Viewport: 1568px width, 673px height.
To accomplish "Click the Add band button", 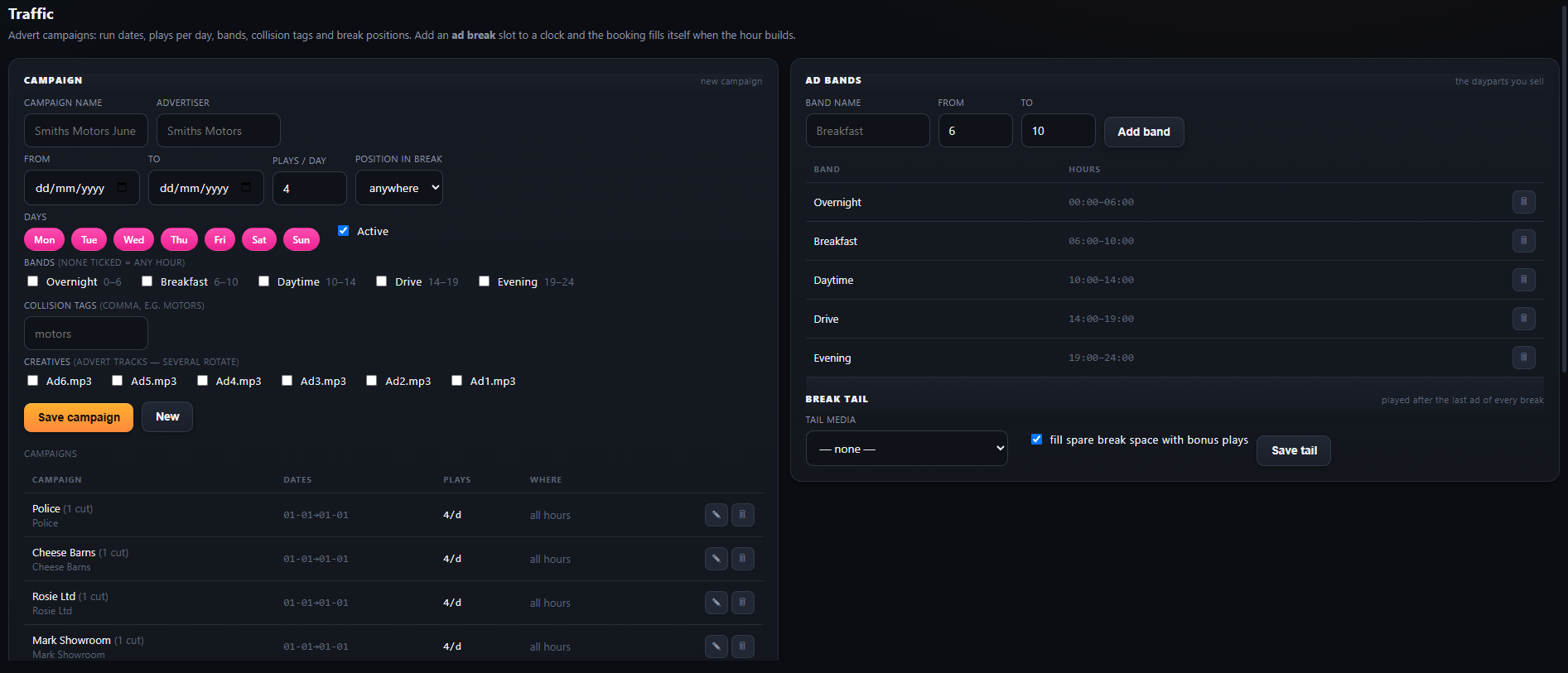I will 1144,132.
